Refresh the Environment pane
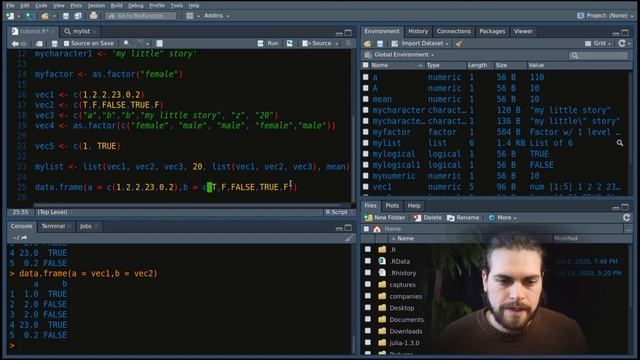This screenshot has width=640, height=360. pos(622,43)
